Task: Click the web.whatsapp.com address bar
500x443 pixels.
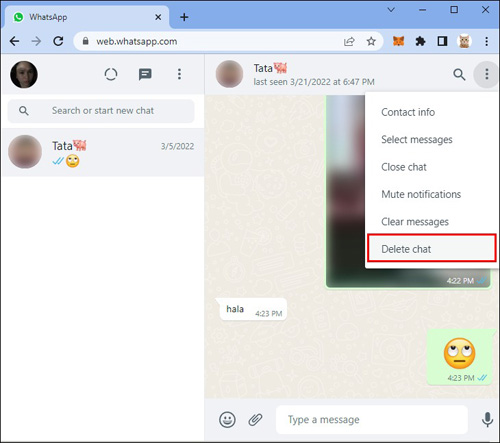Action: (228, 41)
